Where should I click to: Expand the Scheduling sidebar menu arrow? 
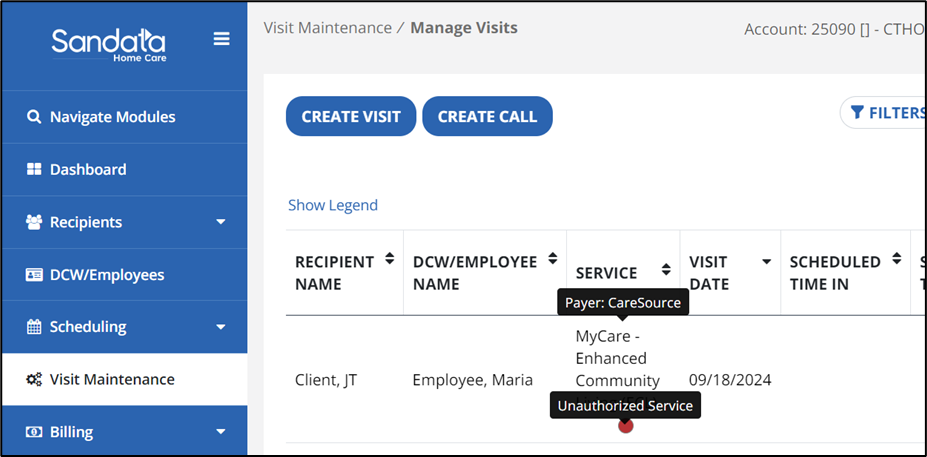click(x=221, y=327)
